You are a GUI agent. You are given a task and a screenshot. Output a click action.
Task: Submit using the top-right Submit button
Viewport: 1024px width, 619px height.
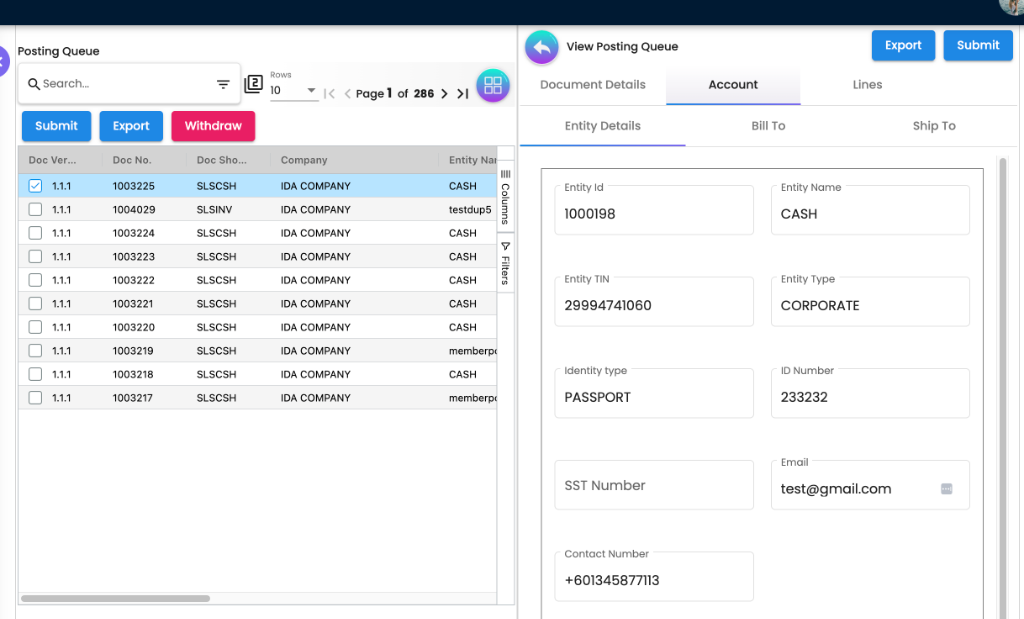(x=977, y=45)
